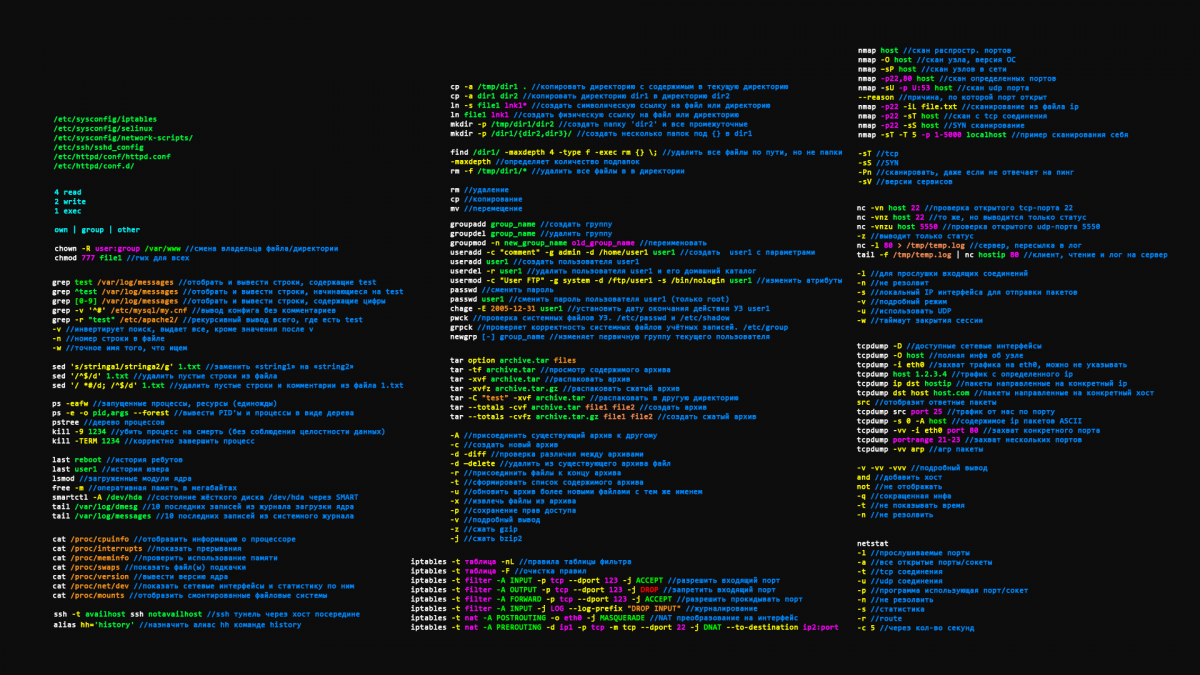The width and height of the screenshot is (1200, 675).
Task: Click the 'cat /proc/mounts' line
Action: [x=190, y=595]
